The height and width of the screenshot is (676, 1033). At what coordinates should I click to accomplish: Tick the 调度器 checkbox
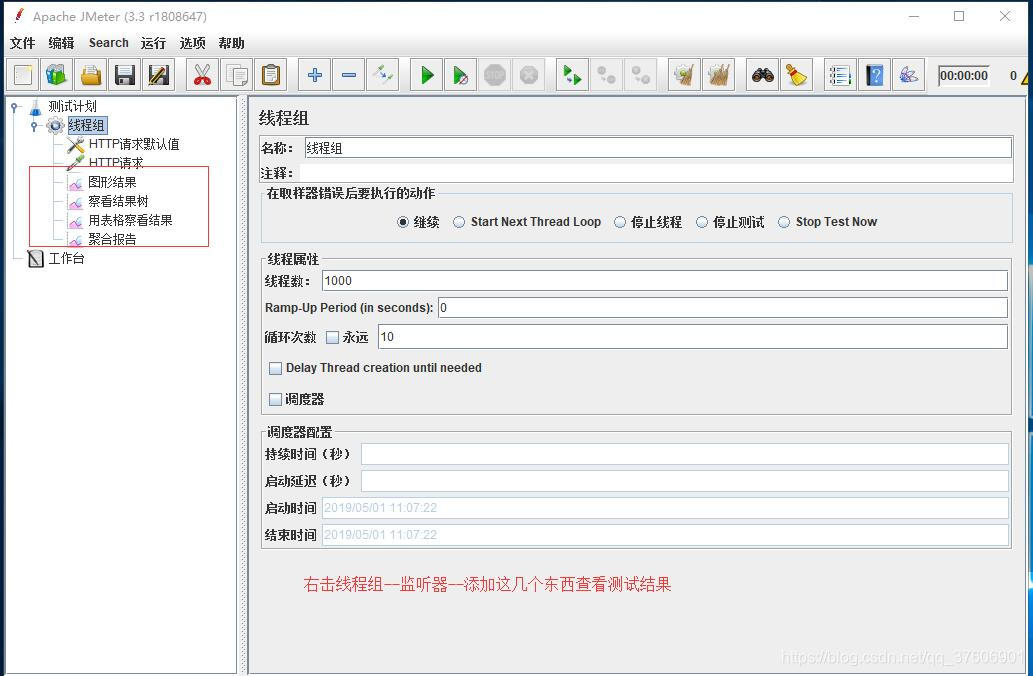pos(275,399)
